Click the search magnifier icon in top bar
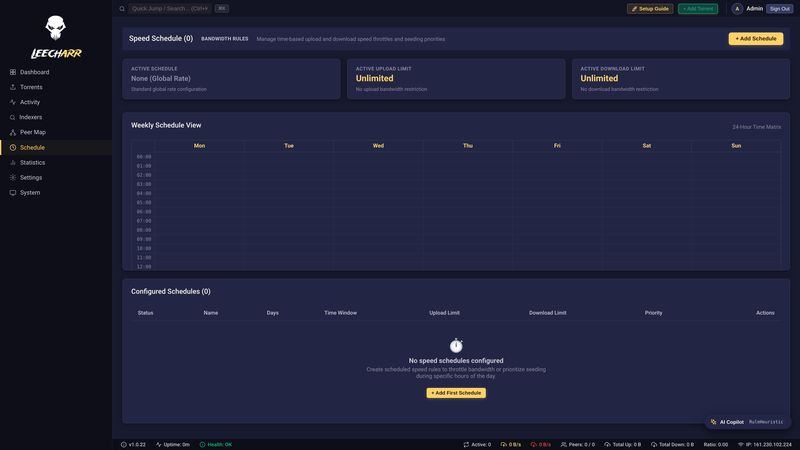Image resolution: width=800 pixels, height=450 pixels. tap(122, 9)
